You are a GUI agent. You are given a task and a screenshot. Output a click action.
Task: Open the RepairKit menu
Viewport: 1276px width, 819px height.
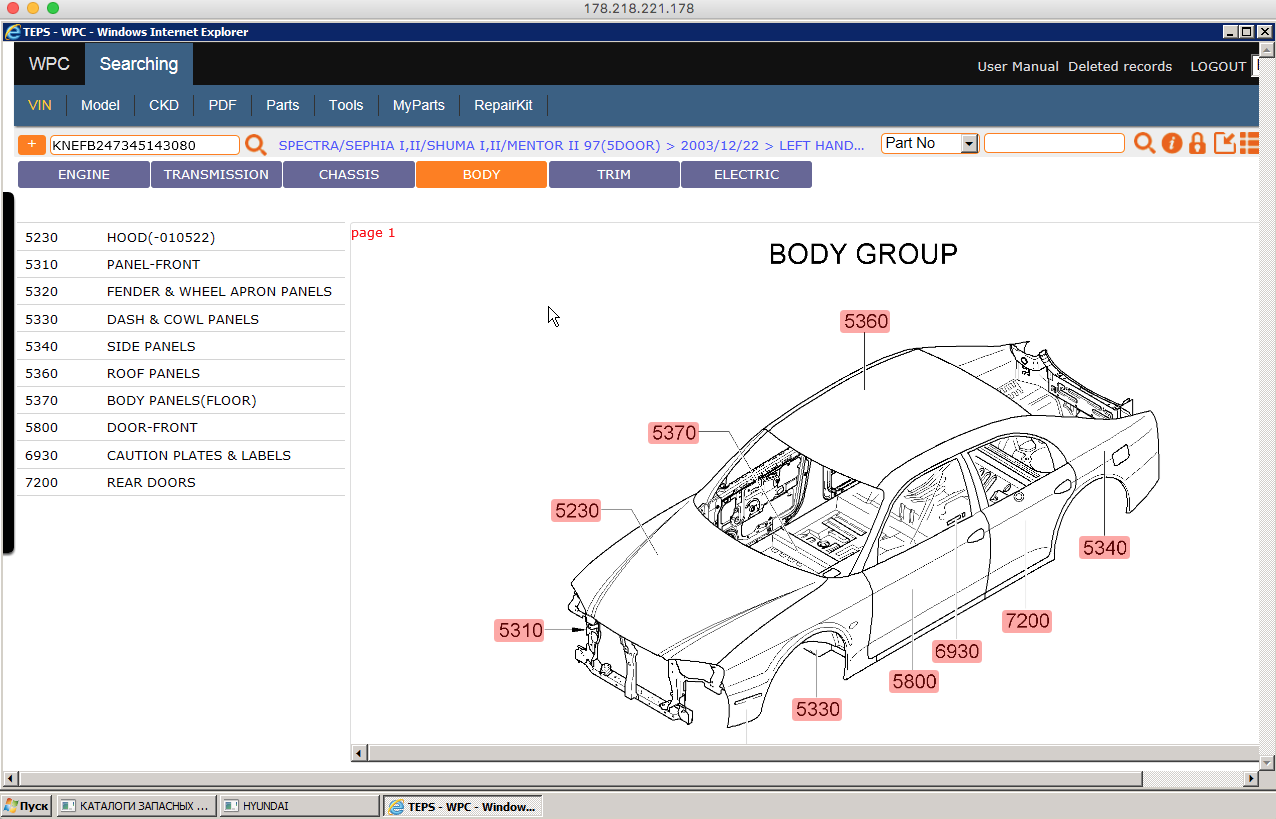tap(503, 105)
